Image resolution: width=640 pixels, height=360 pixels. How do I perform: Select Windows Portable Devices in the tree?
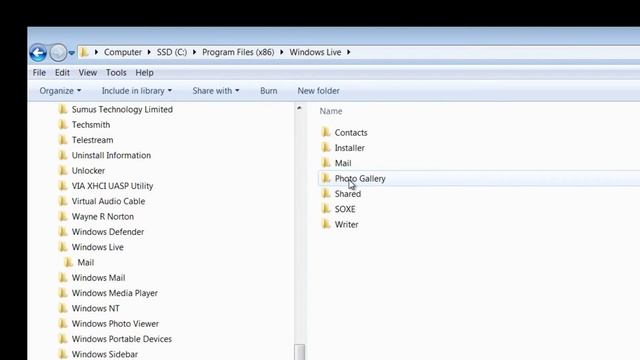(122, 339)
